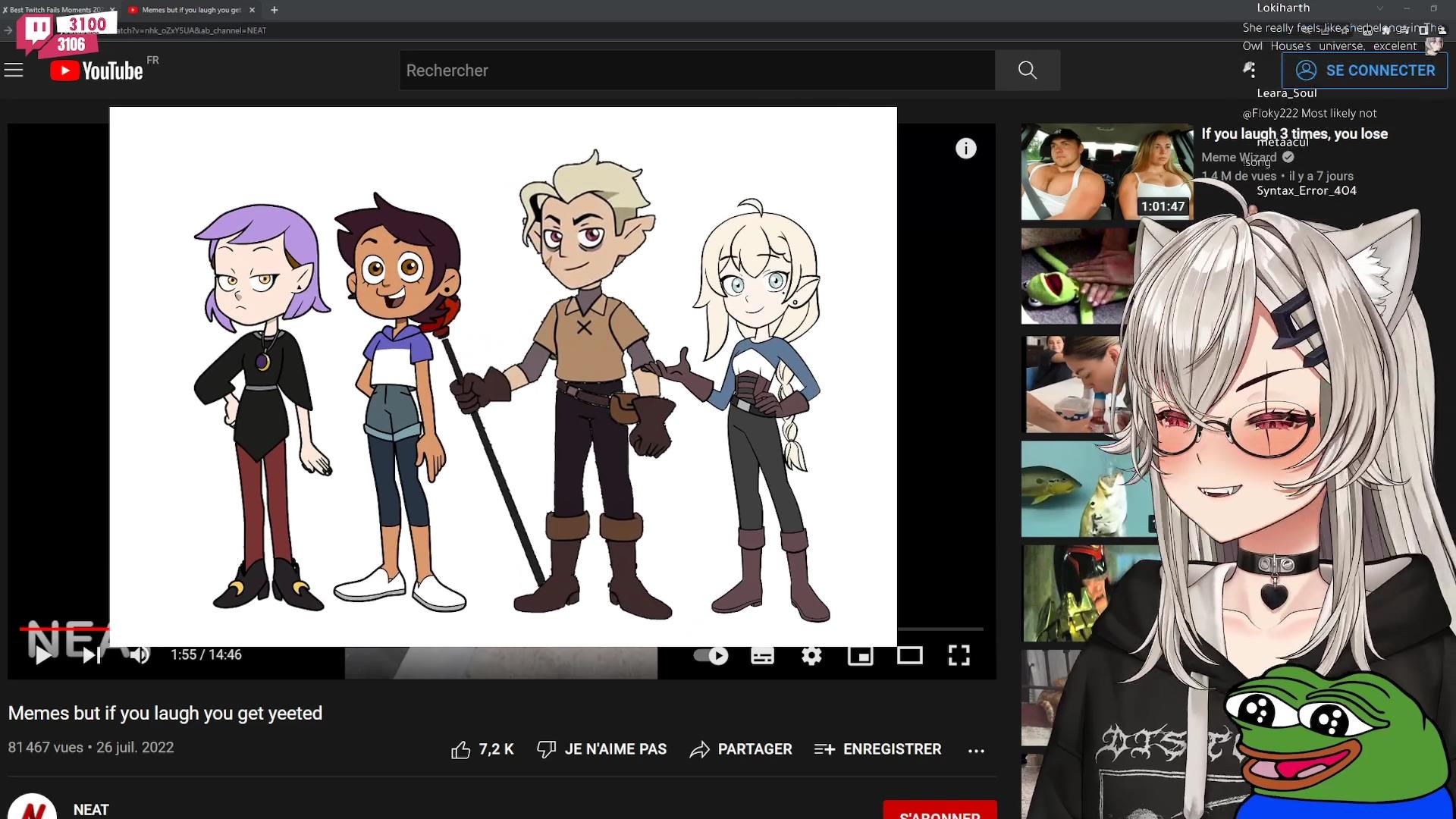Viewport: 1456px width, 819px height.
Task: Open the NEAT channel name link
Action: tap(91, 809)
